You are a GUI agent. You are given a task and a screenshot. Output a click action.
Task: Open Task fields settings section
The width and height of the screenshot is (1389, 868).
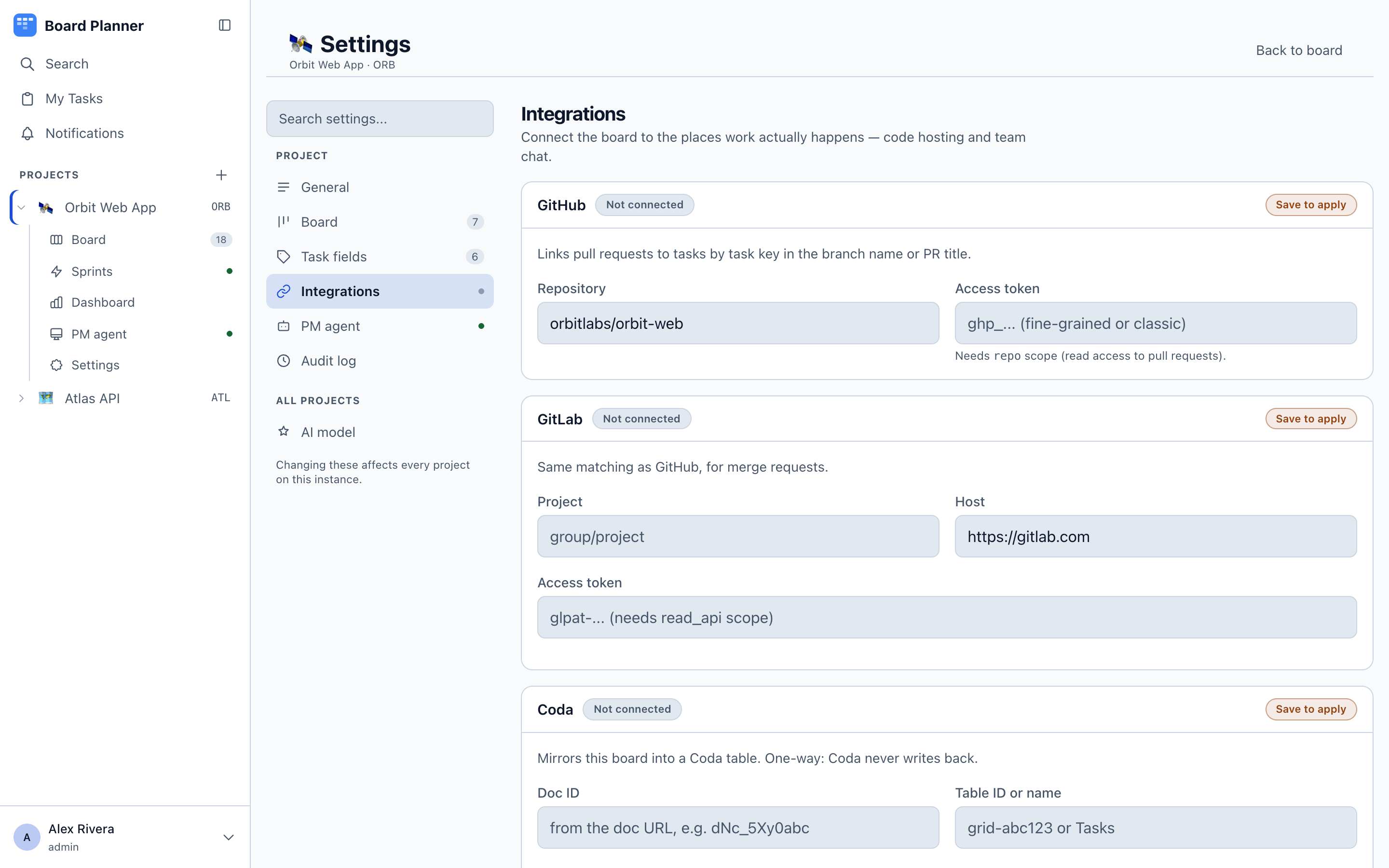pyautogui.click(x=380, y=257)
